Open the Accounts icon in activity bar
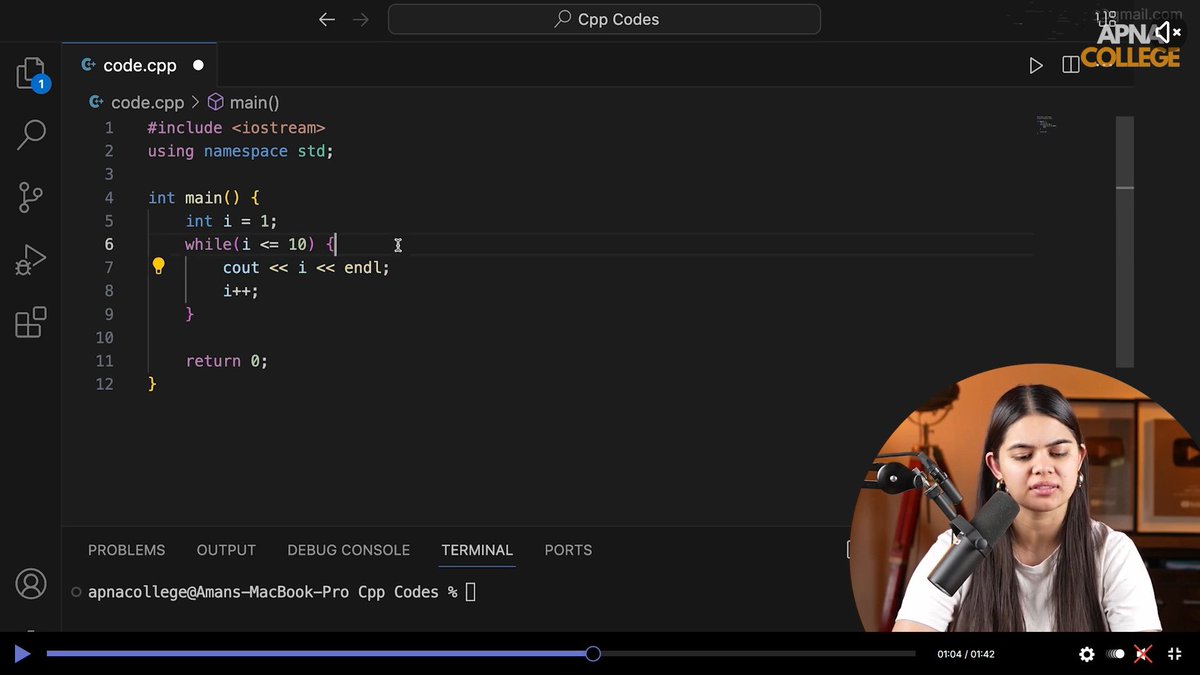The image size is (1200, 675). tap(31, 583)
